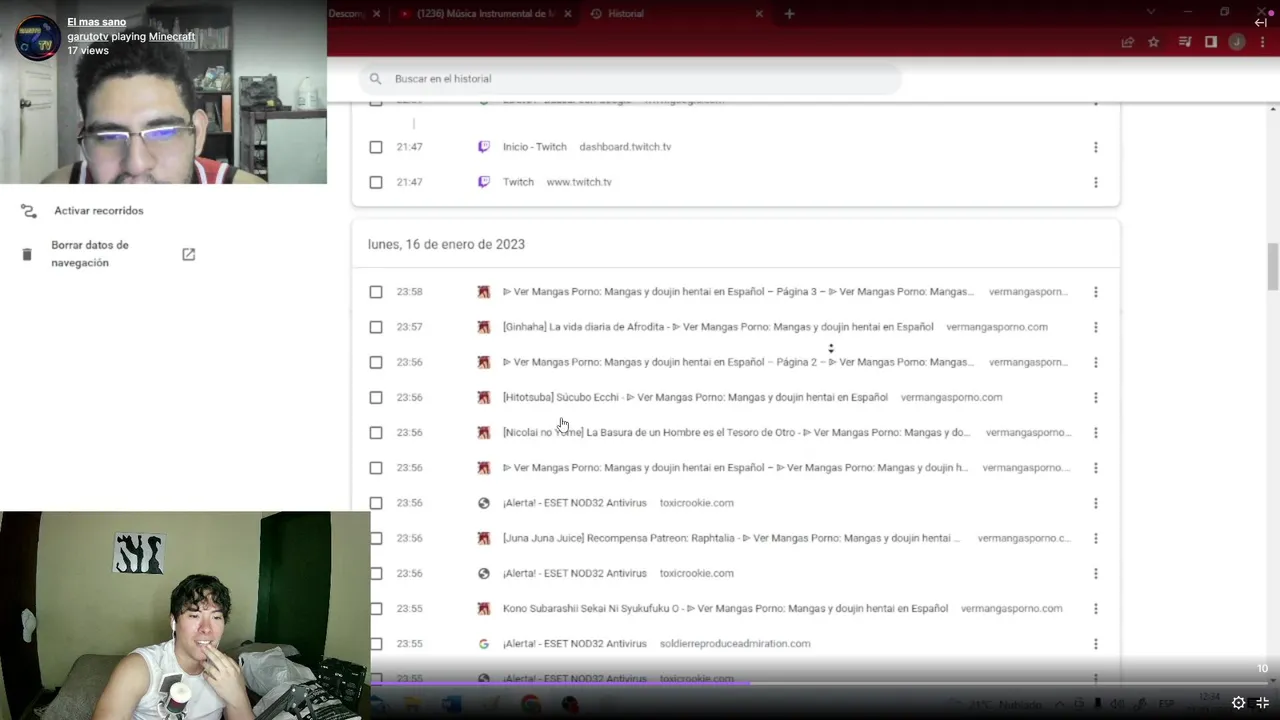Image resolution: width=1280 pixels, height=720 pixels.
Task: Open the three-dot menu on Hitotsuba row
Action: coord(1096,397)
